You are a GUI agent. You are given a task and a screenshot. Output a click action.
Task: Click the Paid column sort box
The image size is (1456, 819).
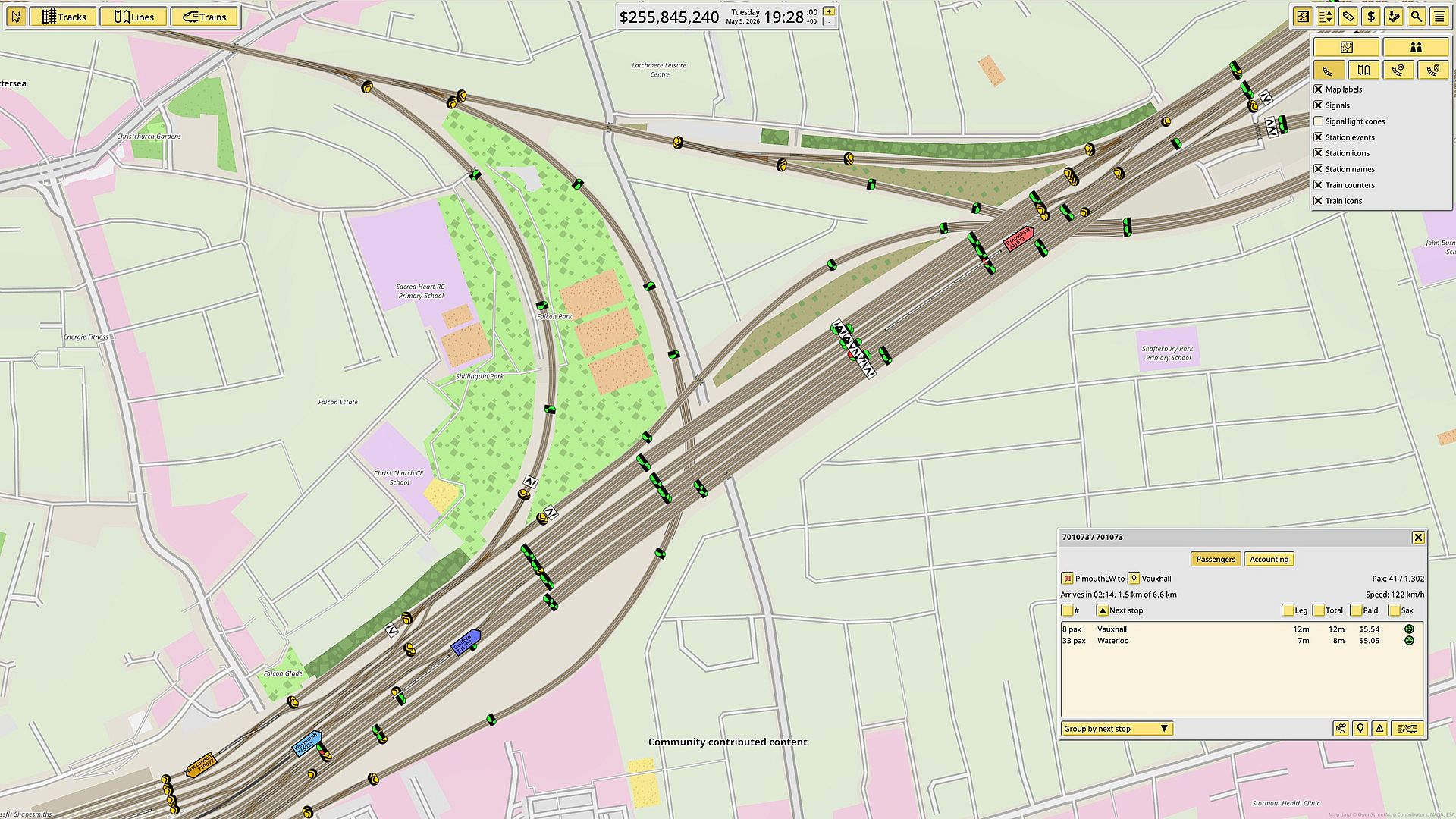point(1356,610)
